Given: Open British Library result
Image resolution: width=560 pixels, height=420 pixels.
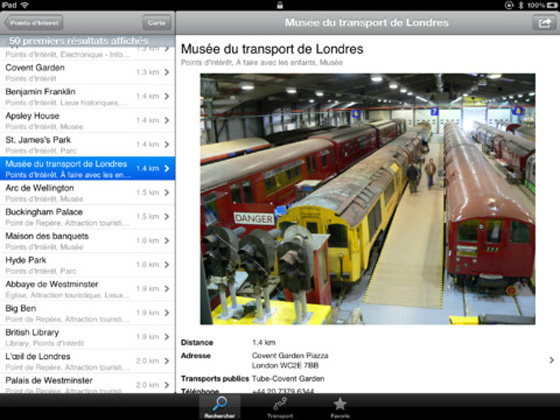Looking at the screenshot, I should [88, 337].
